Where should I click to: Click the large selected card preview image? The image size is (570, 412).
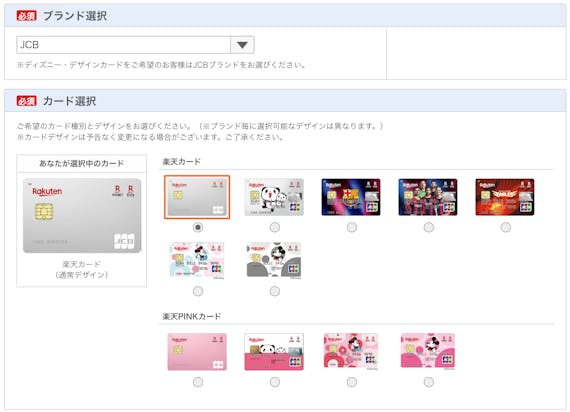[82, 216]
